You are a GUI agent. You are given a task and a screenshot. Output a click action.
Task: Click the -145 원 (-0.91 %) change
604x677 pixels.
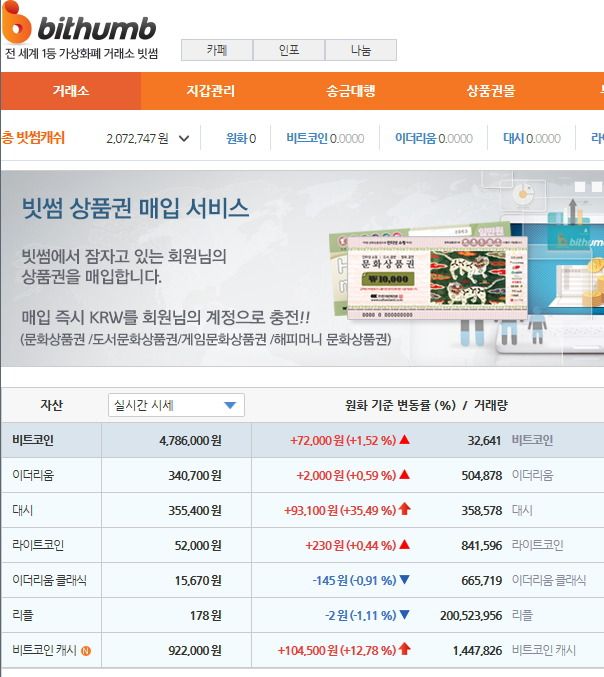(354, 580)
